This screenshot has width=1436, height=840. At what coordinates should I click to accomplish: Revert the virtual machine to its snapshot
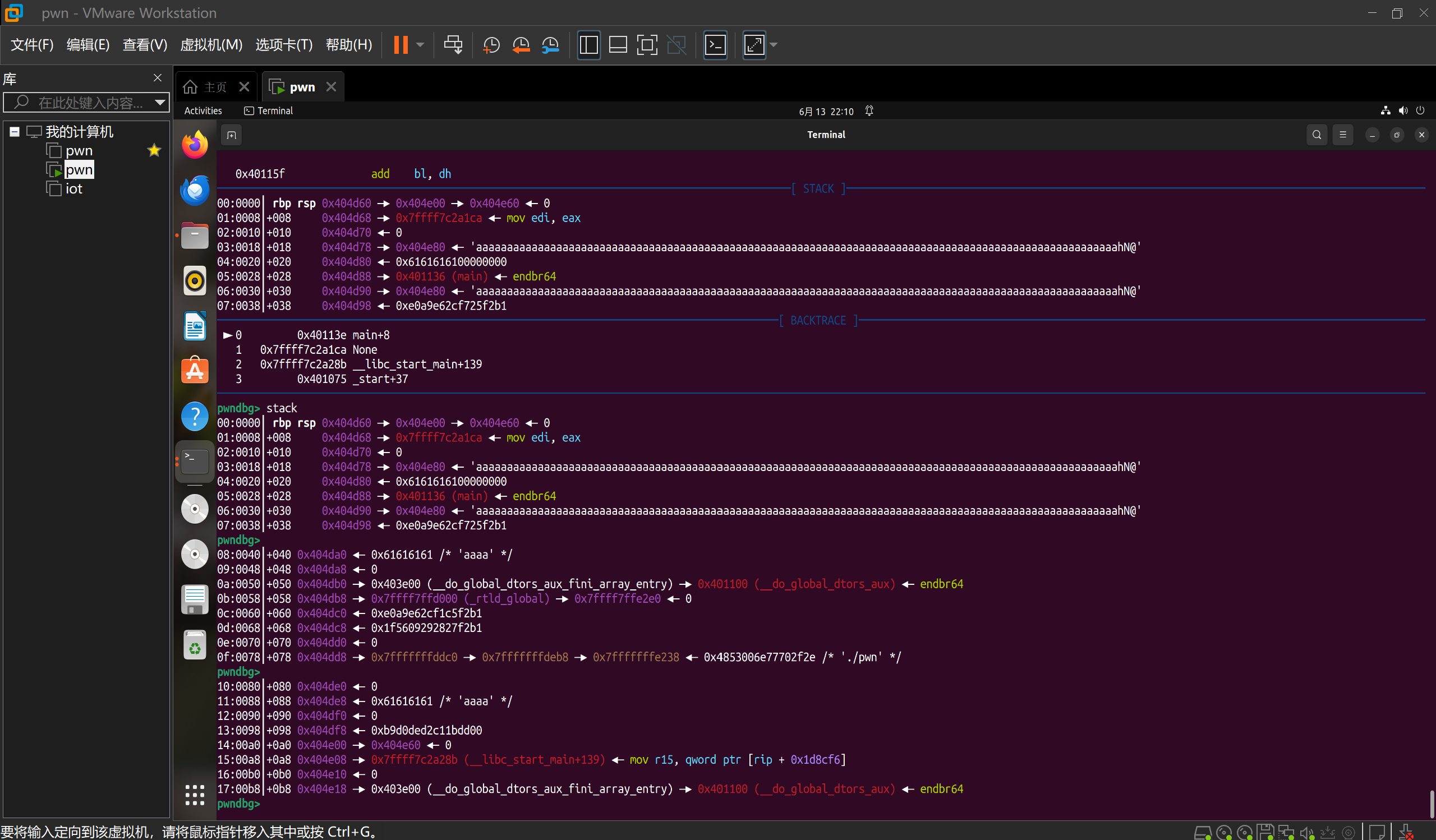pyautogui.click(x=521, y=44)
